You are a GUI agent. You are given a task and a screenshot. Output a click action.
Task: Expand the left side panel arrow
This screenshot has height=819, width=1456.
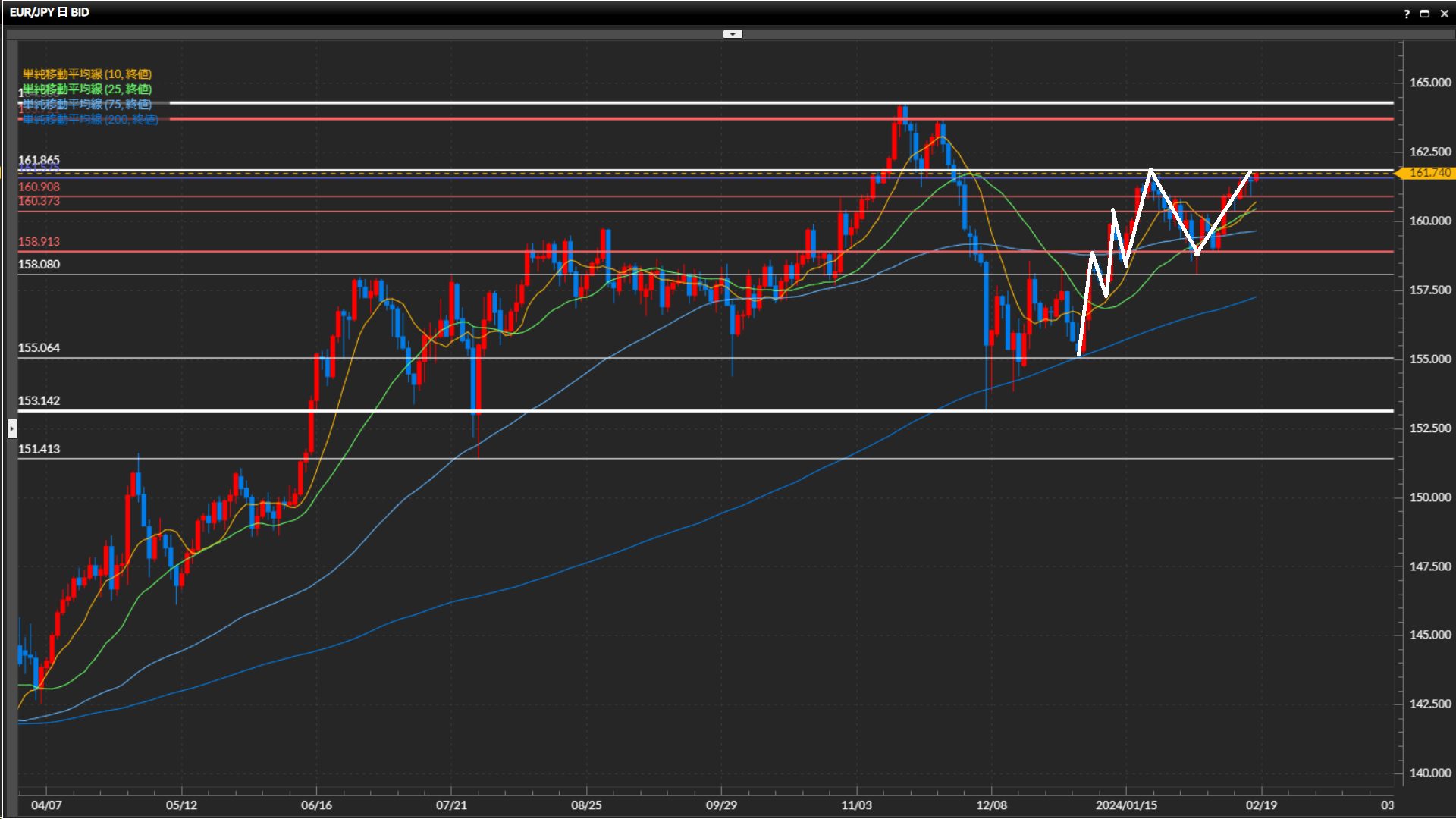point(12,428)
